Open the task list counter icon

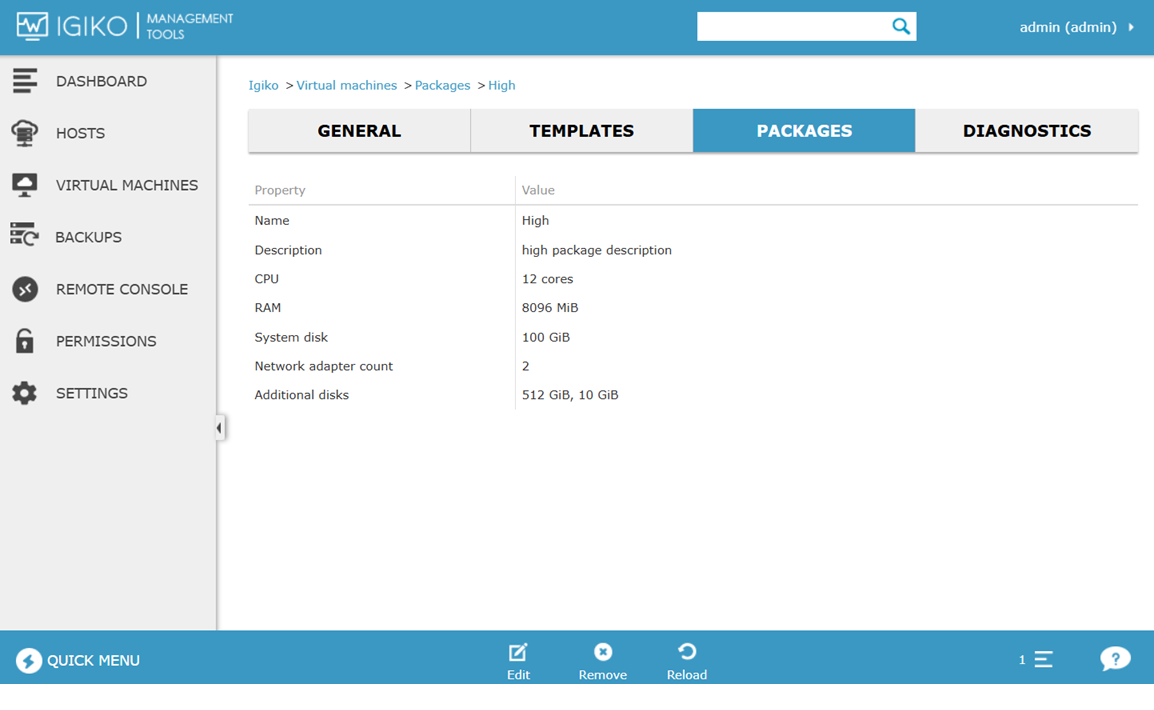click(1042, 660)
